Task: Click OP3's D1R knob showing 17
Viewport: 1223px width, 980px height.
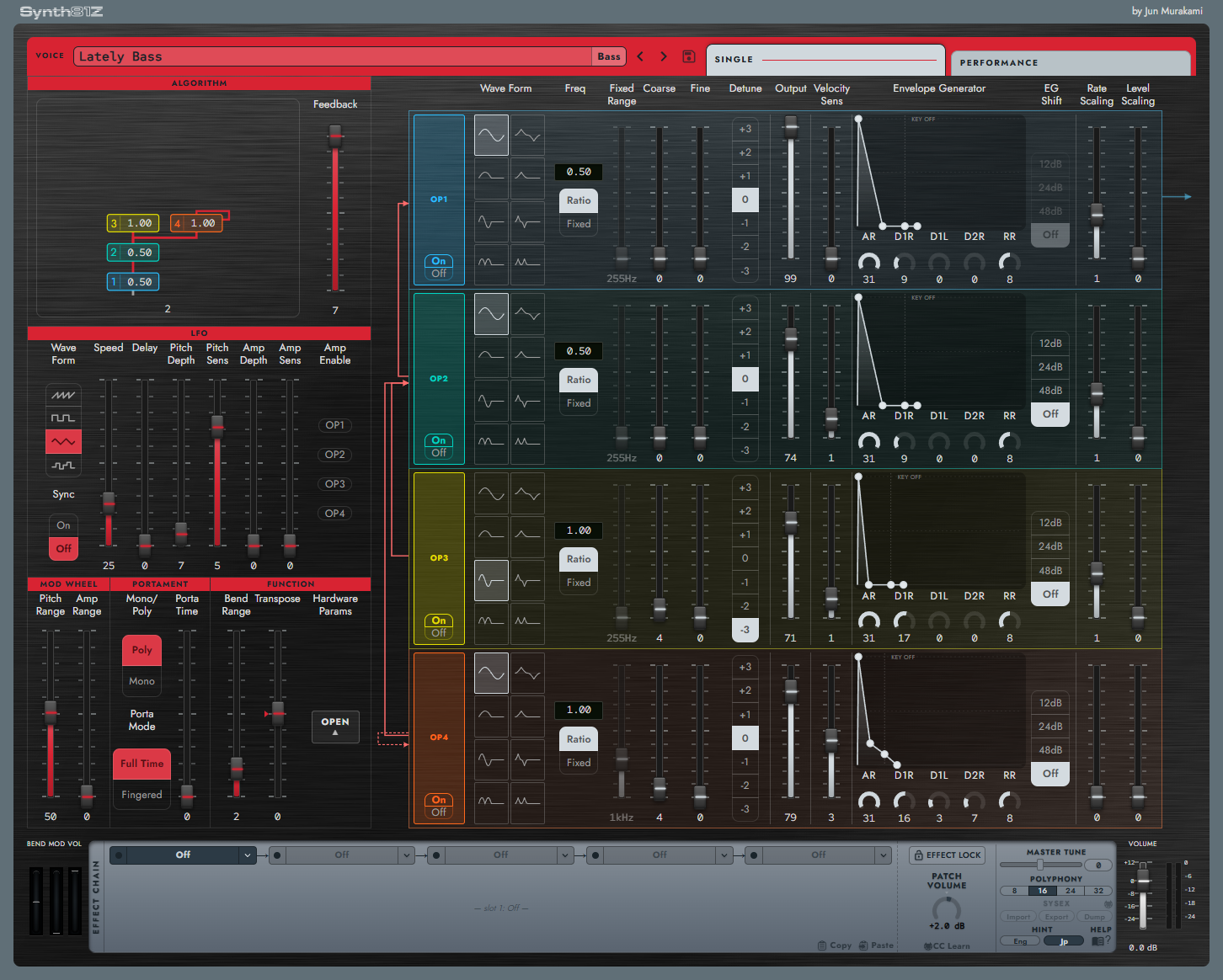Action: 904,620
